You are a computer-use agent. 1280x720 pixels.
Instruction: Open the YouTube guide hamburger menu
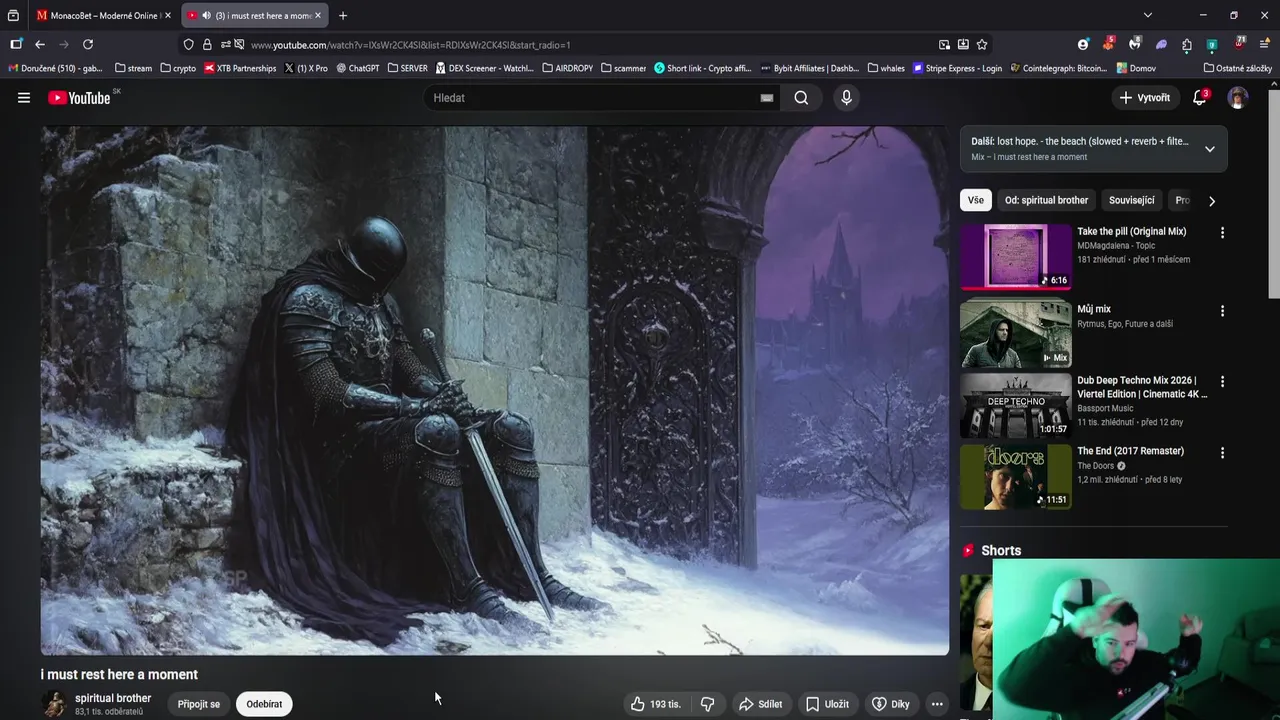(x=24, y=98)
